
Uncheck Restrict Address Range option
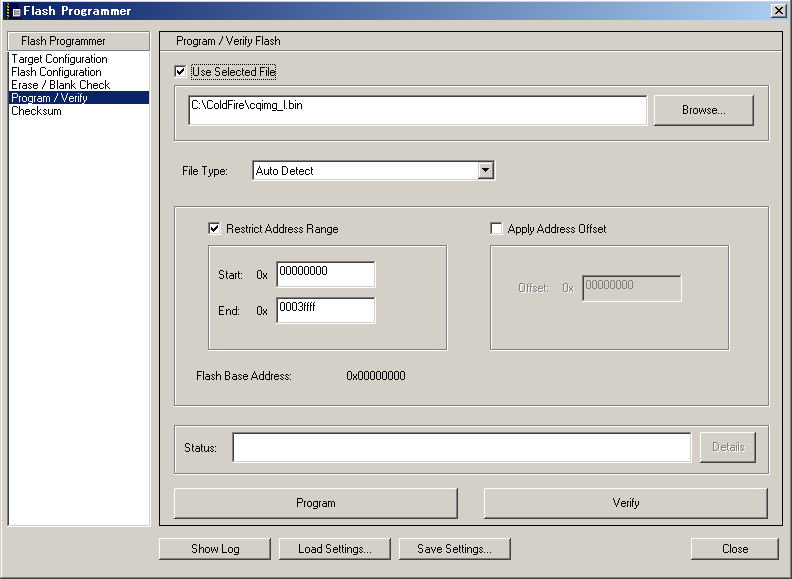pos(214,229)
